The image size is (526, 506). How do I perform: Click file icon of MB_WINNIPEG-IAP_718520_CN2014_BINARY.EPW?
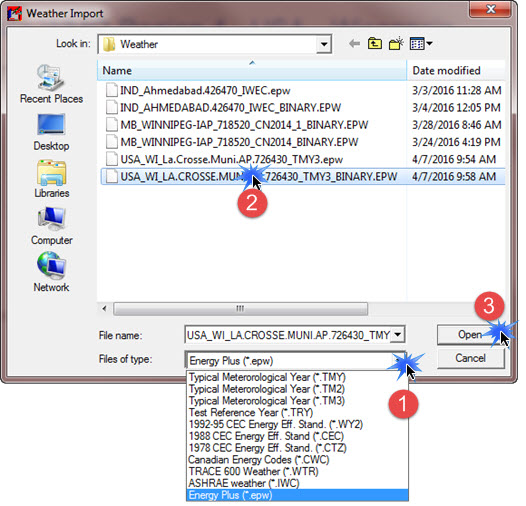(112, 142)
